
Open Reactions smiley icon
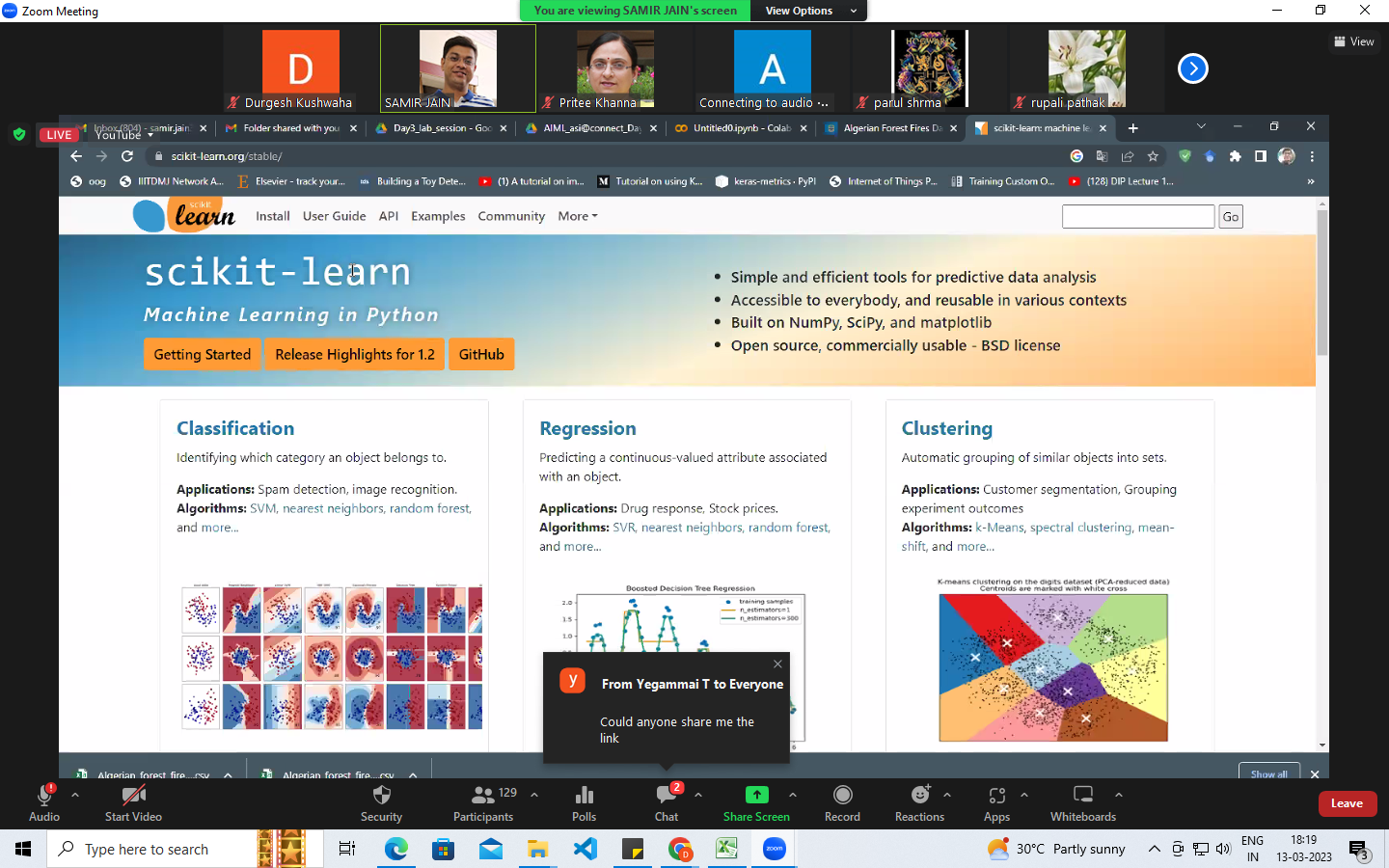920,795
